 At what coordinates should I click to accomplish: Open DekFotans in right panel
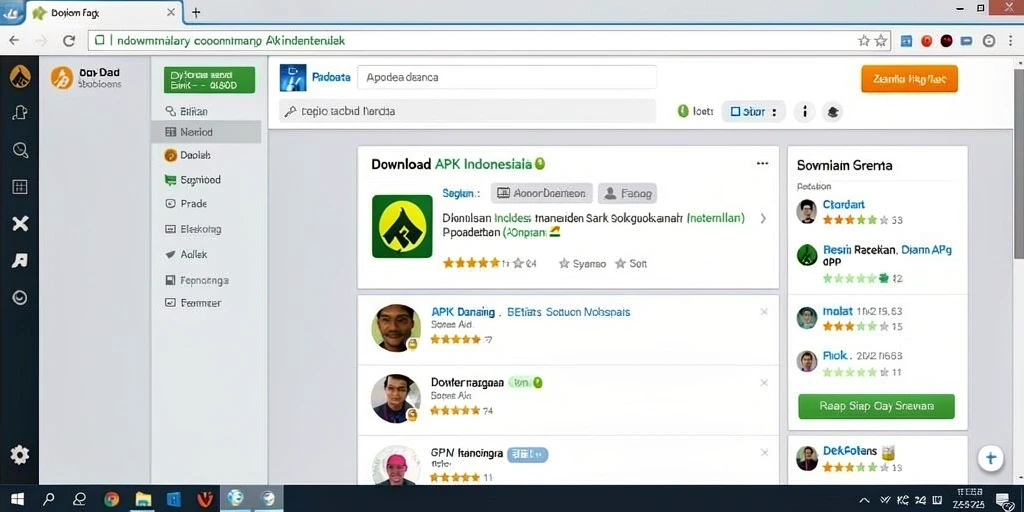(x=850, y=451)
